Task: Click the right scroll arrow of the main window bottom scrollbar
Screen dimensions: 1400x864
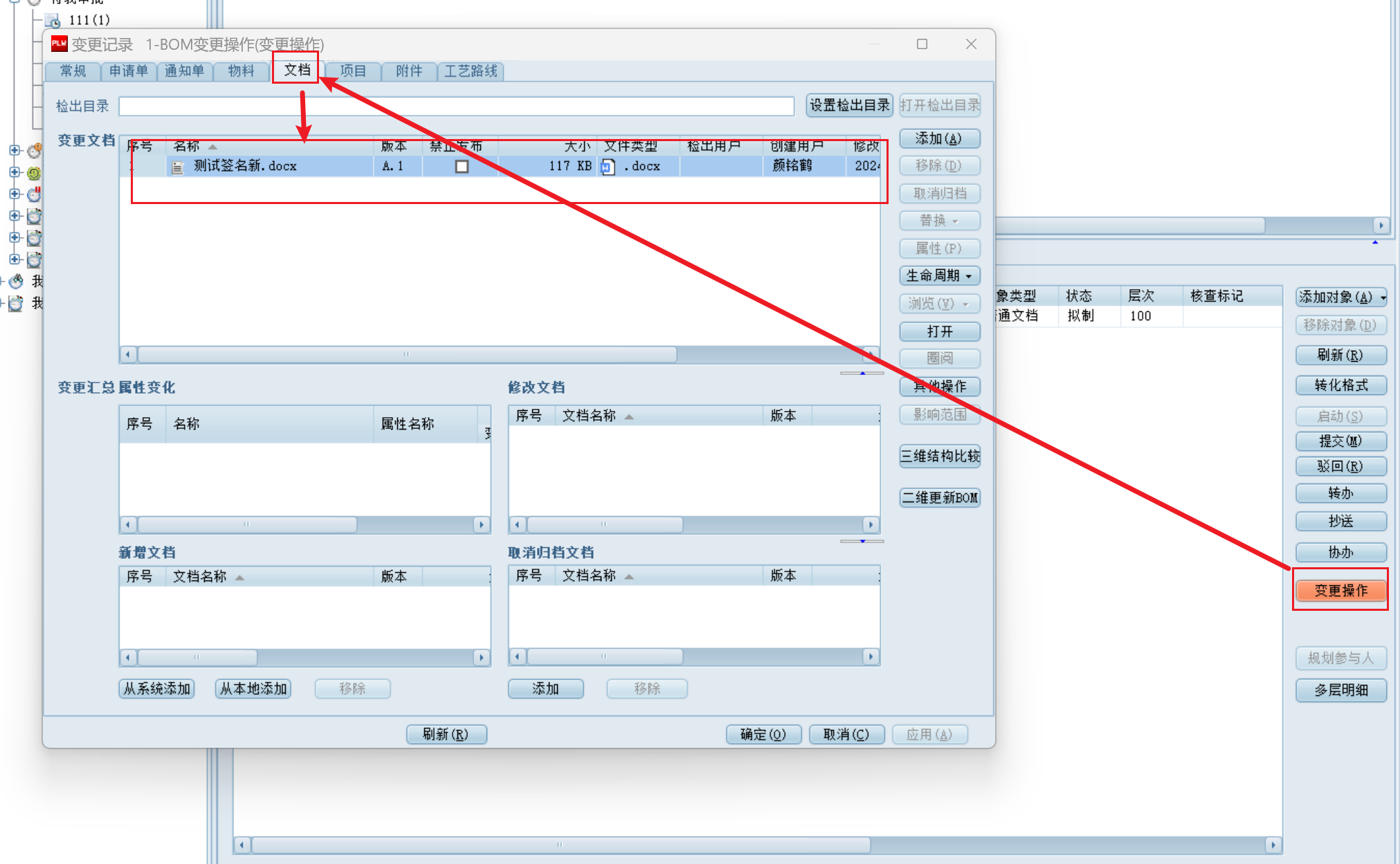Action: 1273,845
